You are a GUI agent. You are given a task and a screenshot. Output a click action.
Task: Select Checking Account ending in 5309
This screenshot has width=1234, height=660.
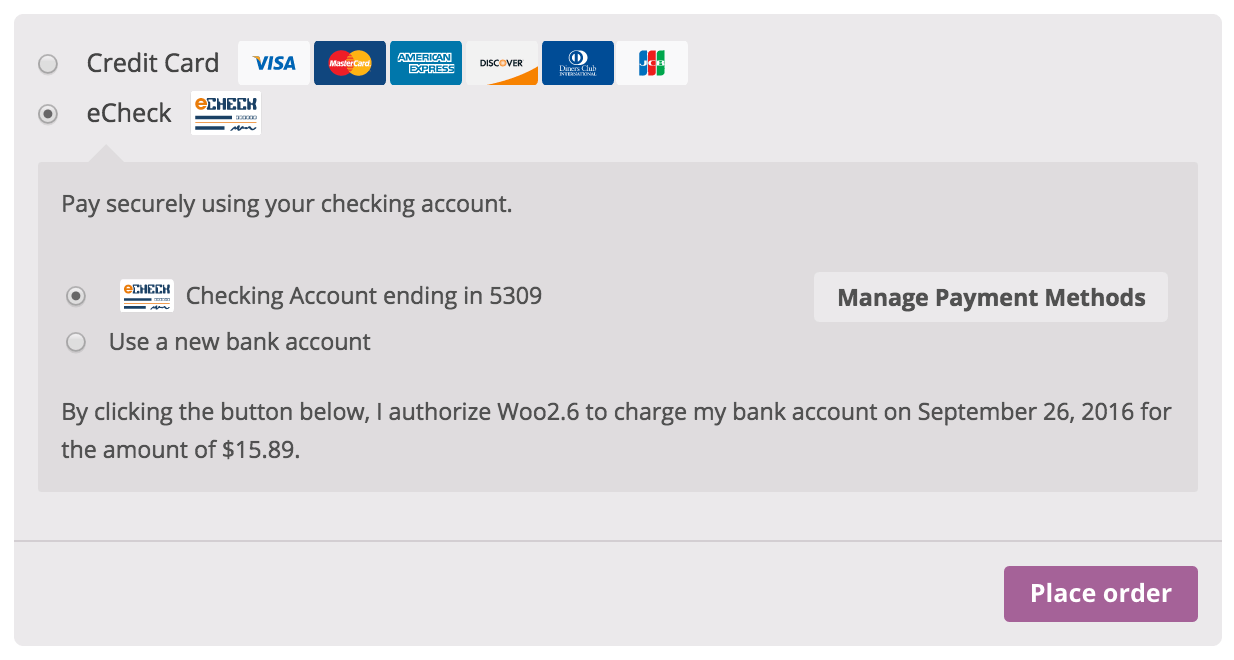(76, 296)
